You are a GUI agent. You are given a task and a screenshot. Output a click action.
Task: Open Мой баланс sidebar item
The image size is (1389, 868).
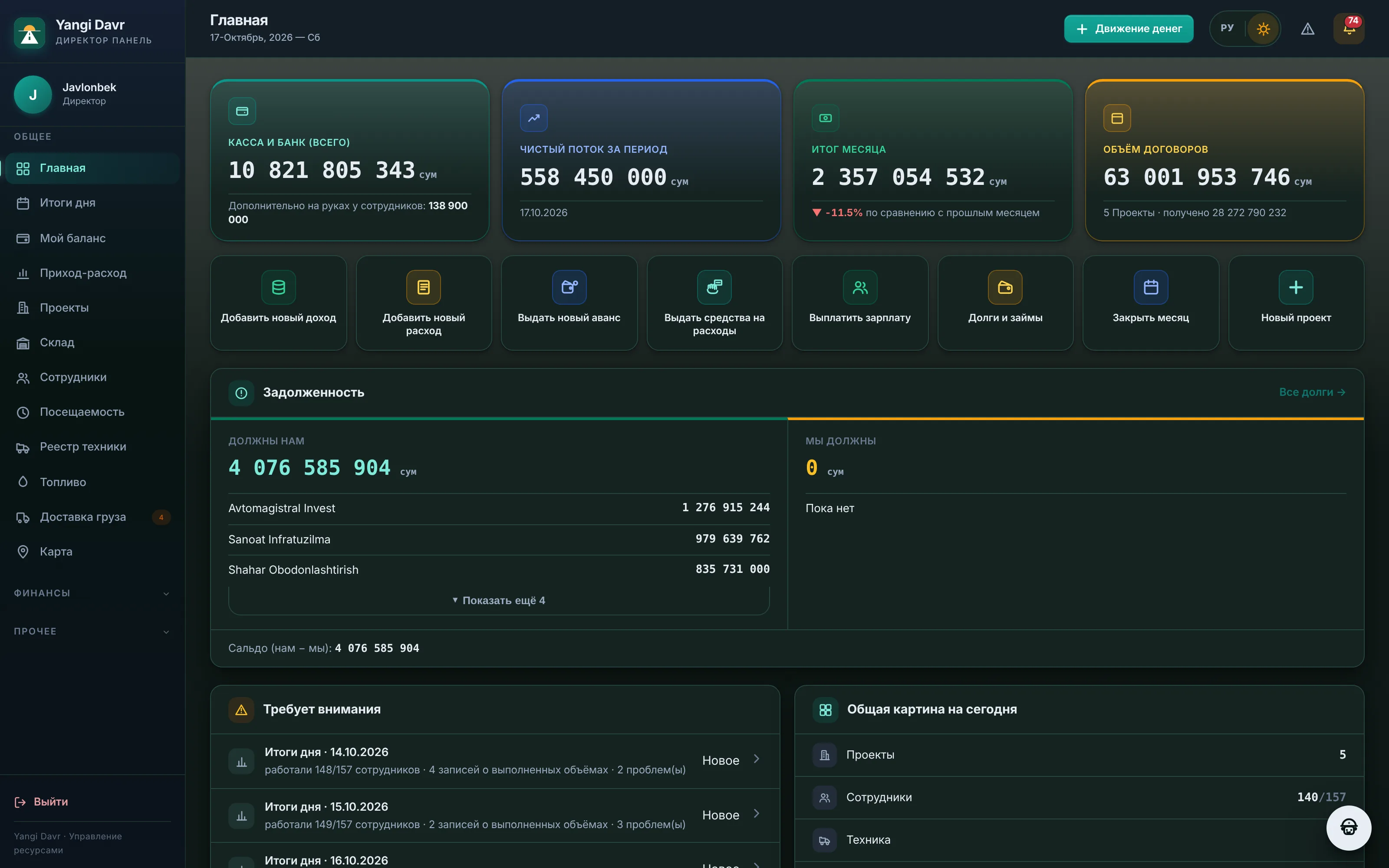coord(92,238)
